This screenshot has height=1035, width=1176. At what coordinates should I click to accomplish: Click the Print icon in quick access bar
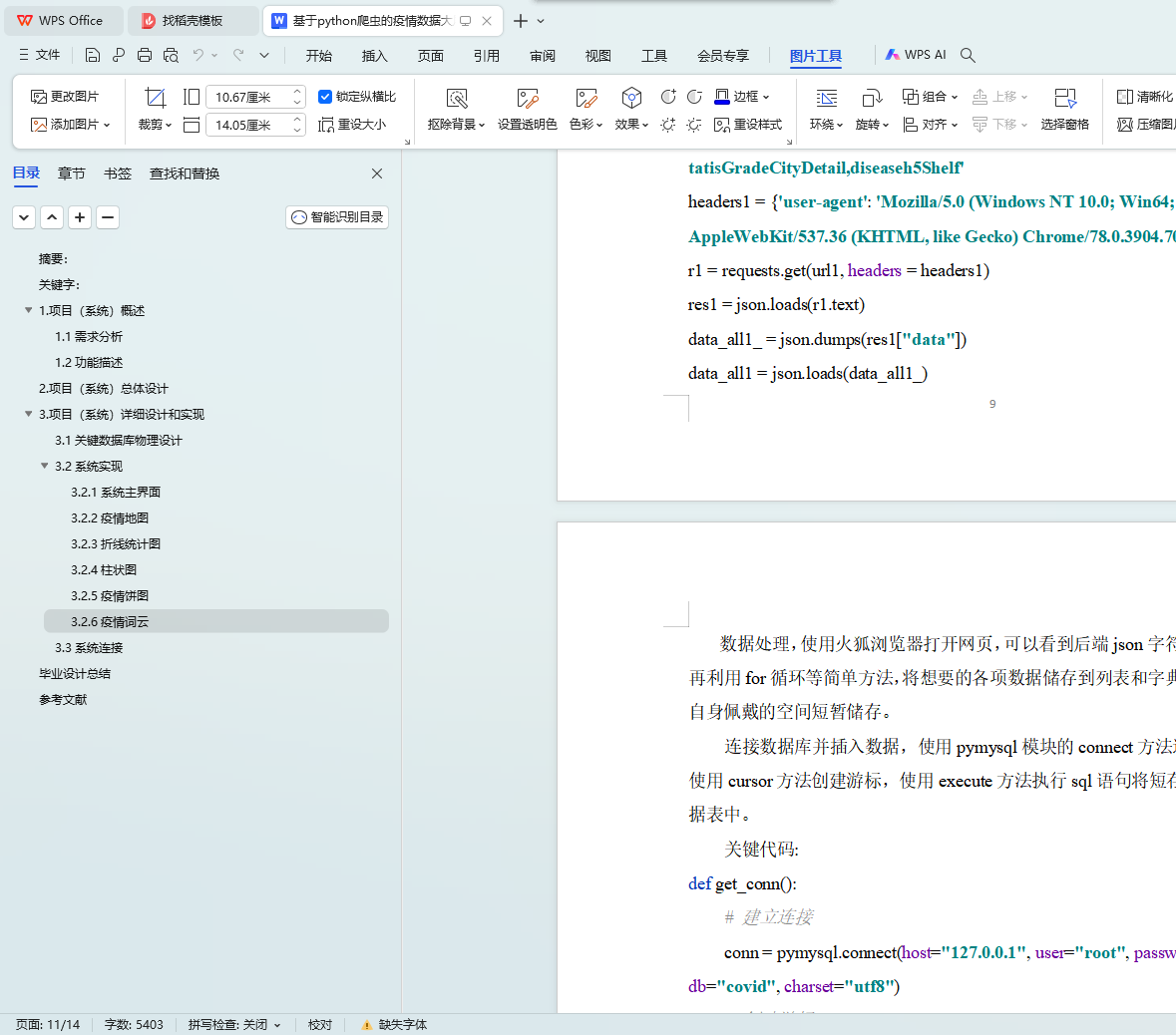(145, 56)
